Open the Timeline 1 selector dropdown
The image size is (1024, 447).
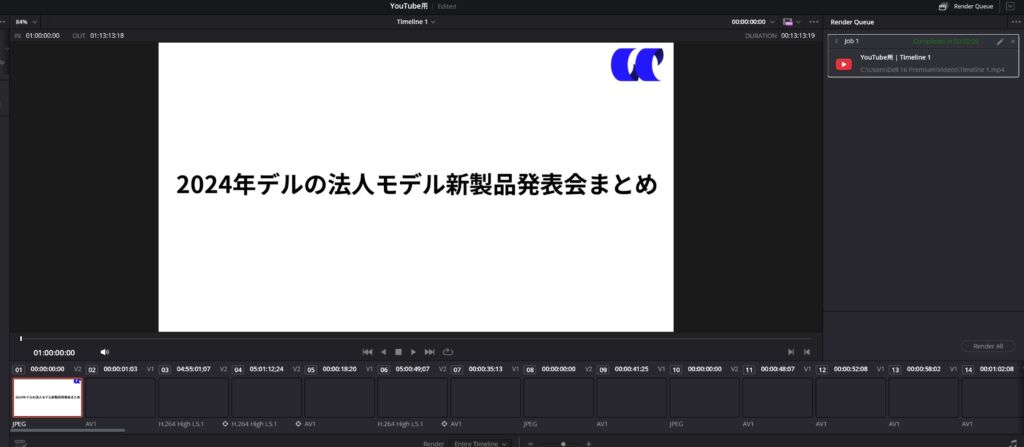(416, 22)
